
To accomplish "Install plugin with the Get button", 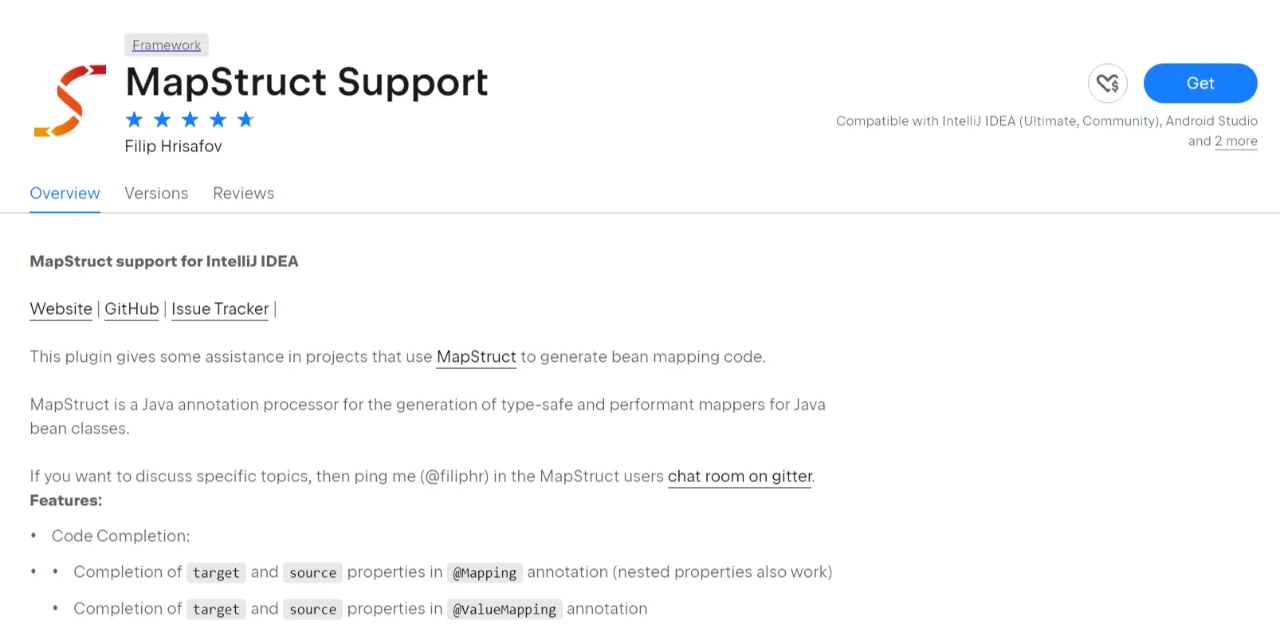I will tap(1200, 83).
